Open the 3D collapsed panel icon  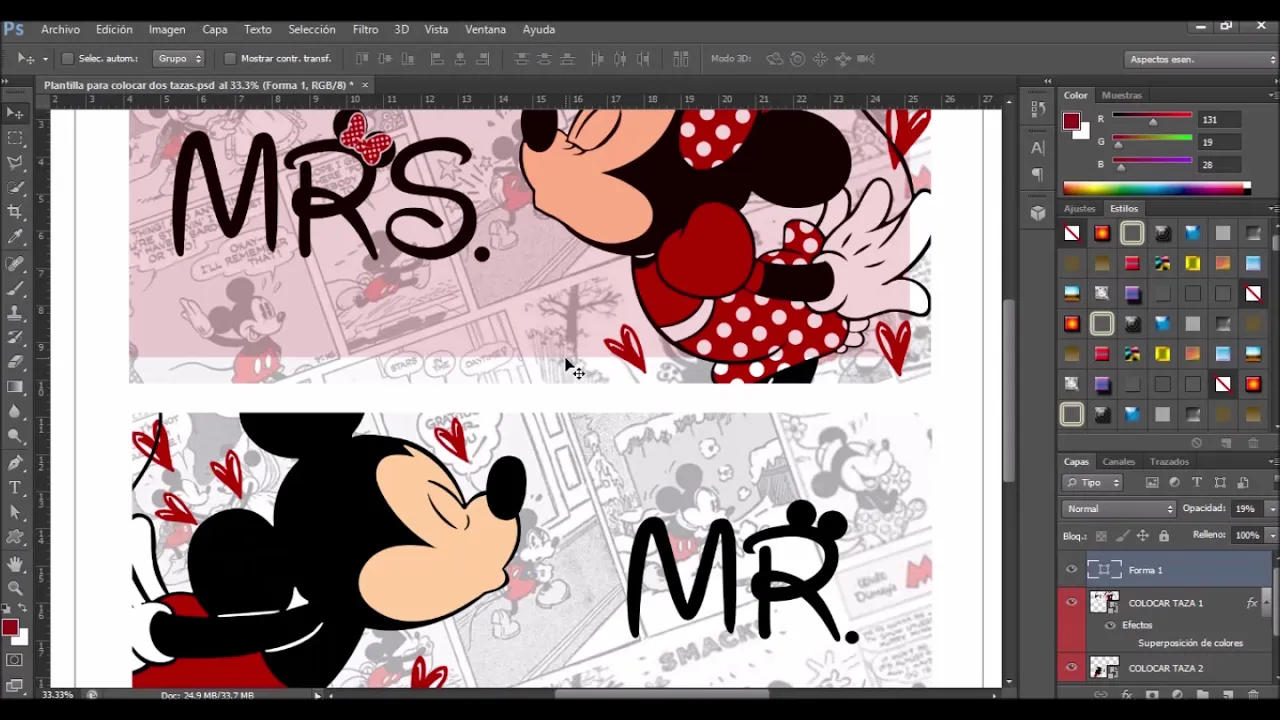pyautogui.click(x=1038, y=213)
